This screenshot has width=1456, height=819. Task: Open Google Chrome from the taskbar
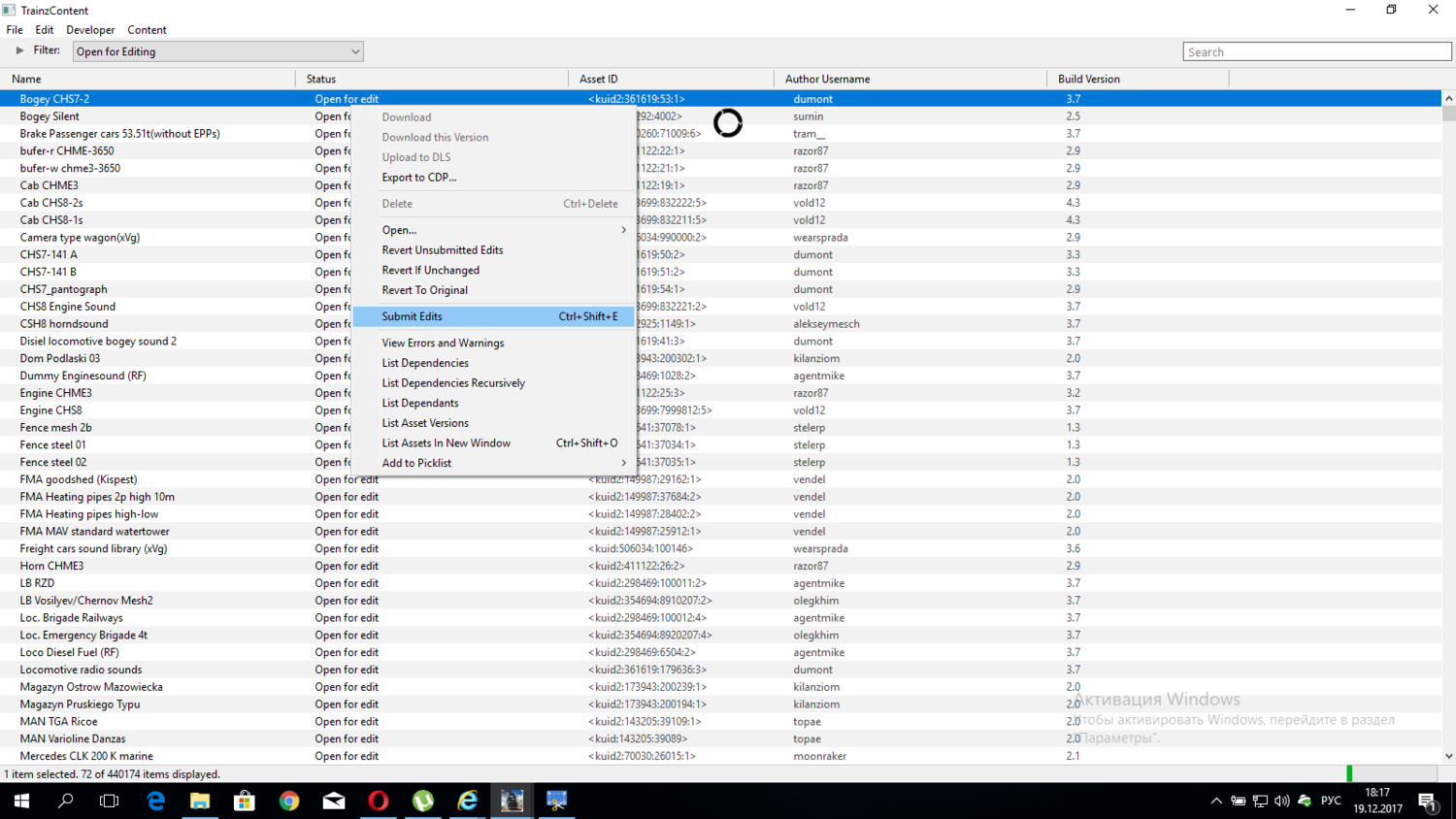289,801
